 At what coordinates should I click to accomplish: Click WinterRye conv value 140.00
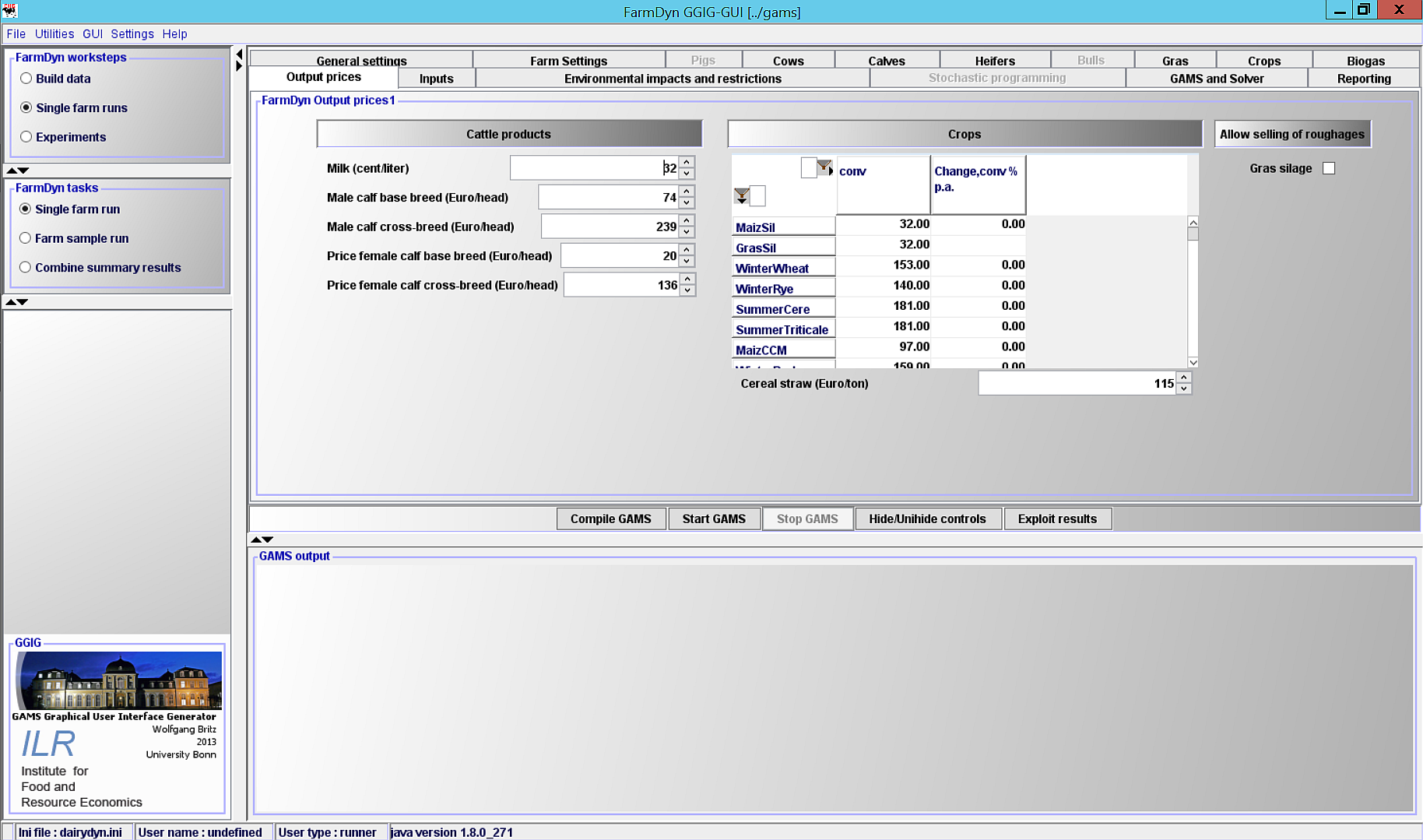click(884, 285)
